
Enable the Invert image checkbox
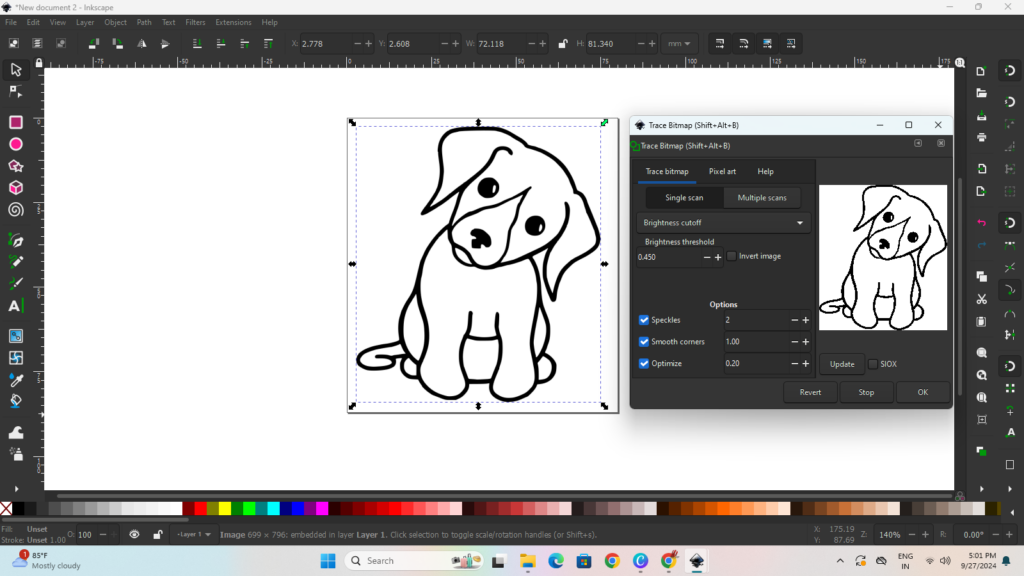[732, 257]
